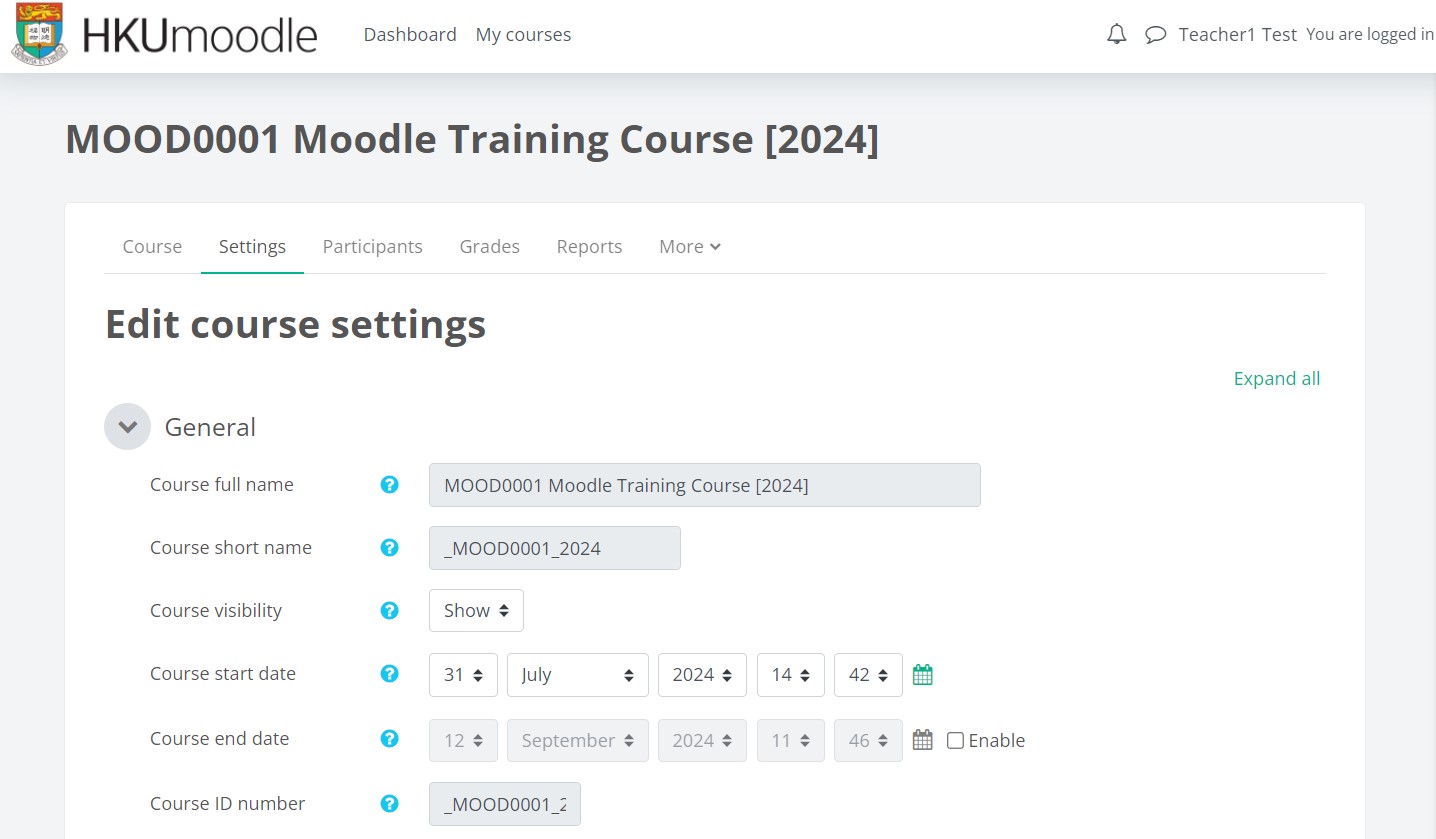Go to My courses
Screen dimensions: 1436x839
point(523,35)
